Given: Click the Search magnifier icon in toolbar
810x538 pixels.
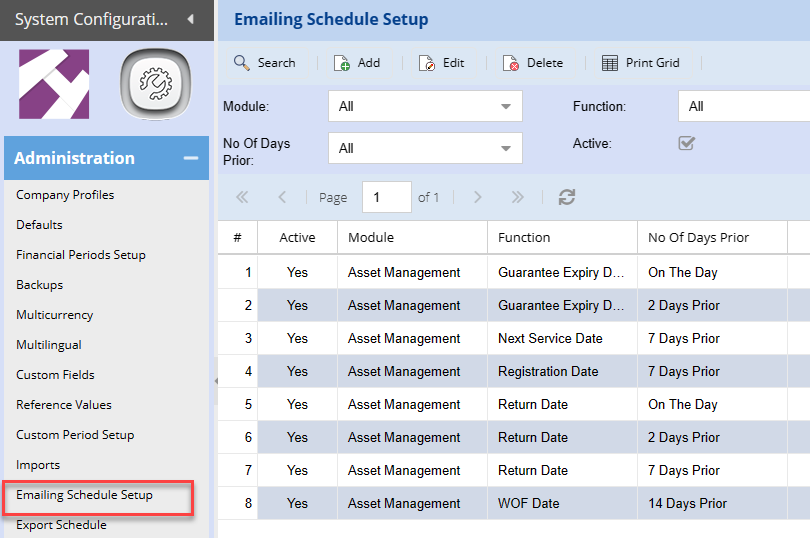Looking at the screenshot, I should (241, 63).
